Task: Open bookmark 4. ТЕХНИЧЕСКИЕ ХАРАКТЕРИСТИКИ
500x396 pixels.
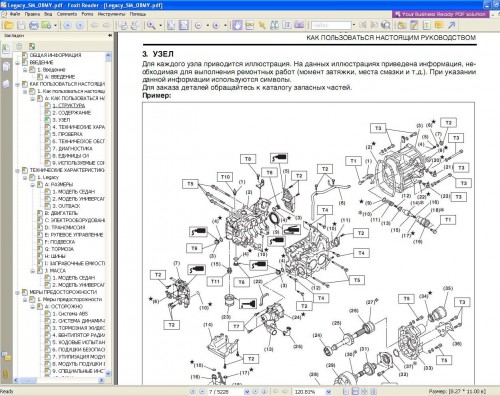Action: (x=78, y=127)
